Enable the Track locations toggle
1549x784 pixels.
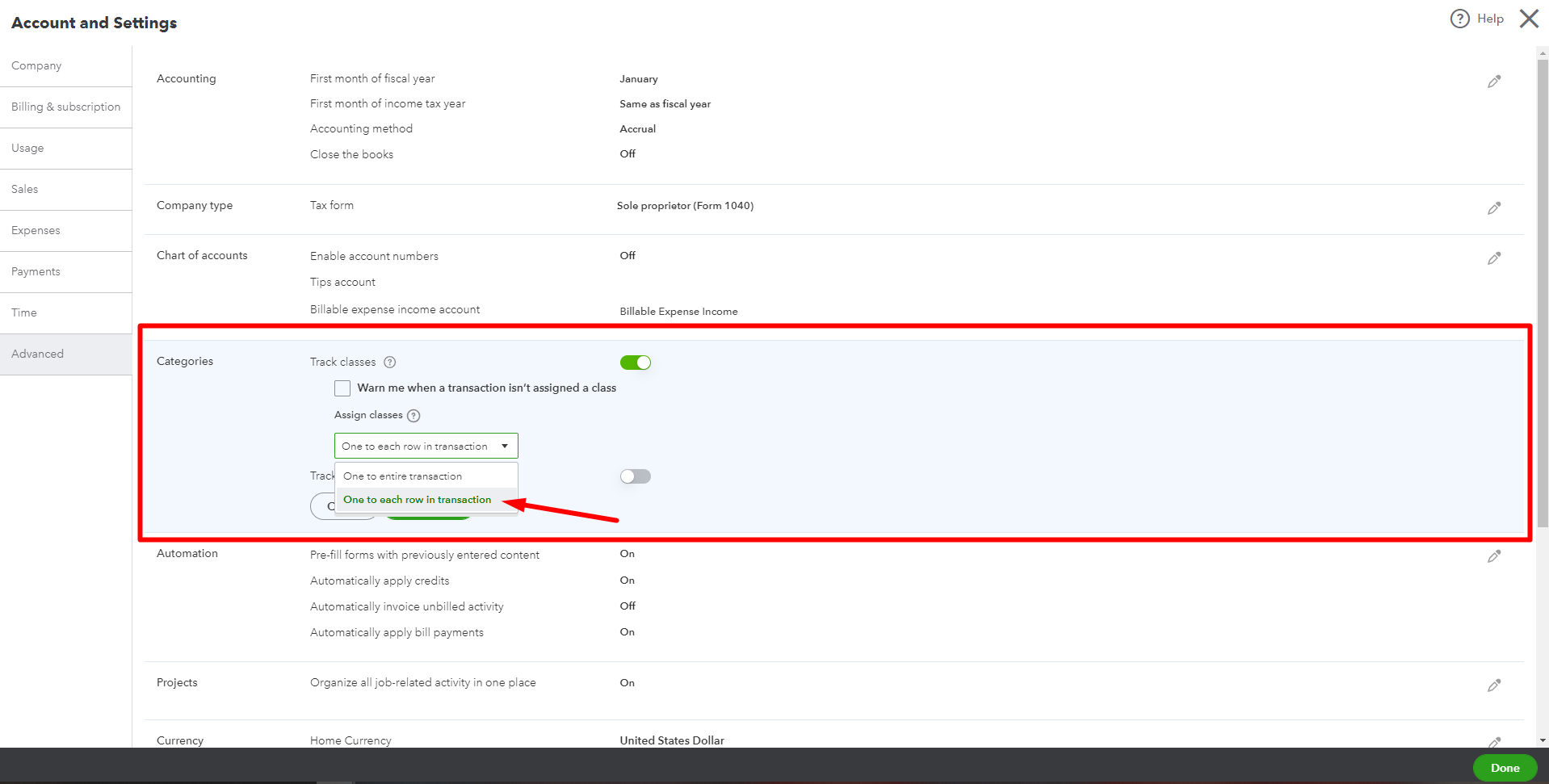pyautogui.click(x=636, y=476)
